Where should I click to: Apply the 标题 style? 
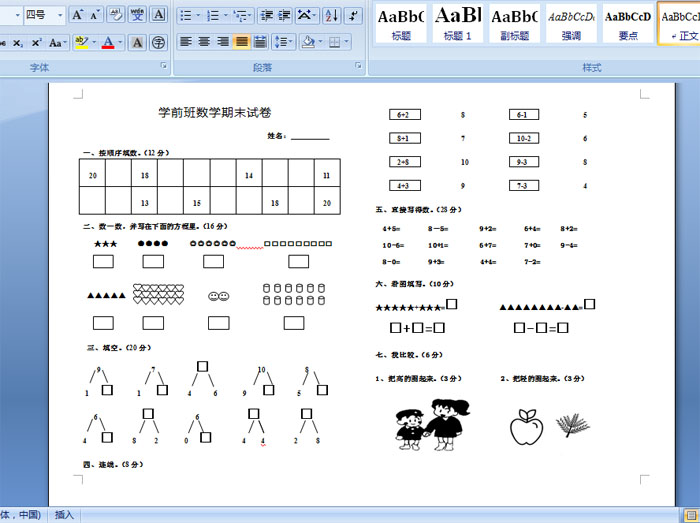point(401,24)
